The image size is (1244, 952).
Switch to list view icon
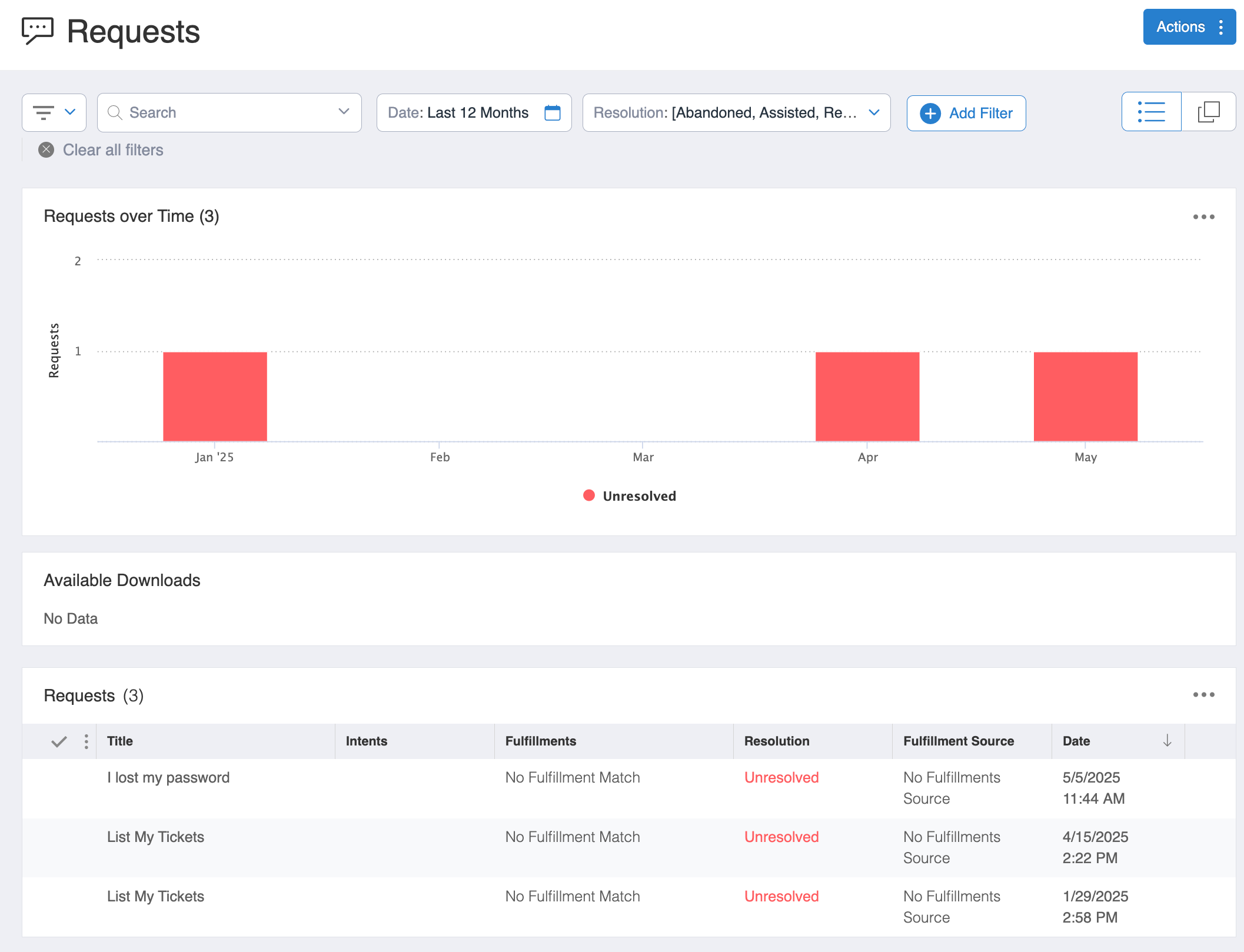coord(1151,112)
